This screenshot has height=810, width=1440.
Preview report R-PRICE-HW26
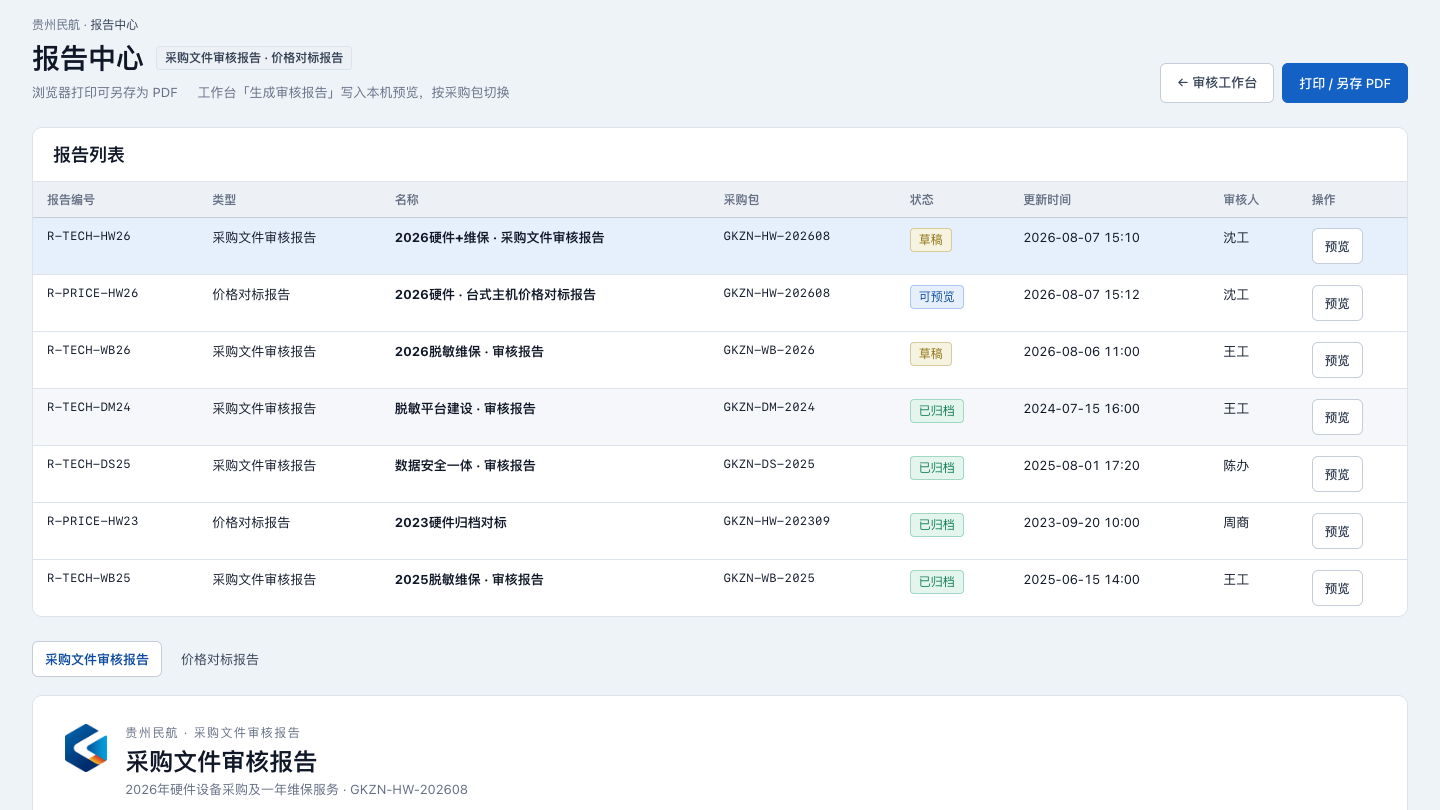(x=1337, y=303)
